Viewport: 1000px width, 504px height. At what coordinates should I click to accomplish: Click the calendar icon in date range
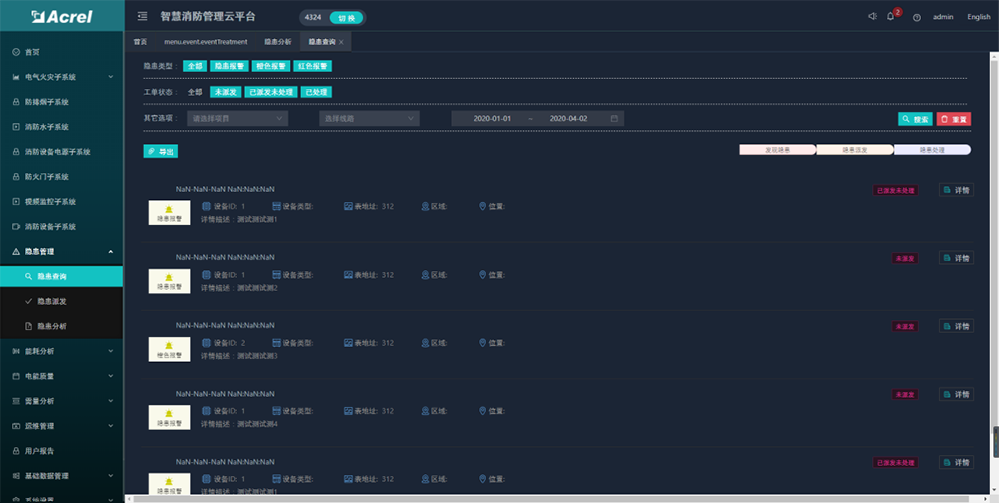(x=615, y=118)
